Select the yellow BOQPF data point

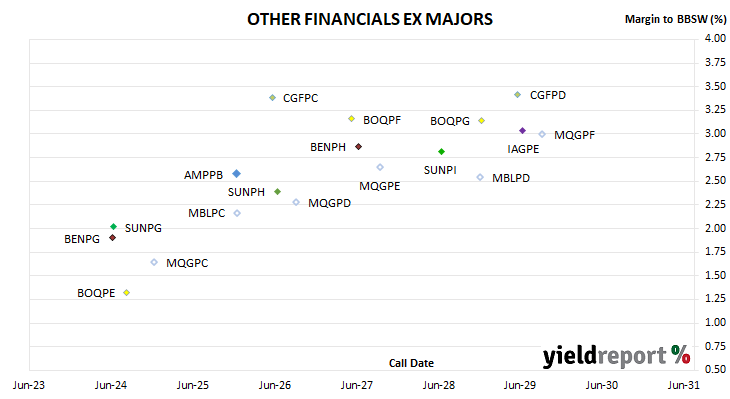[351, 119]
